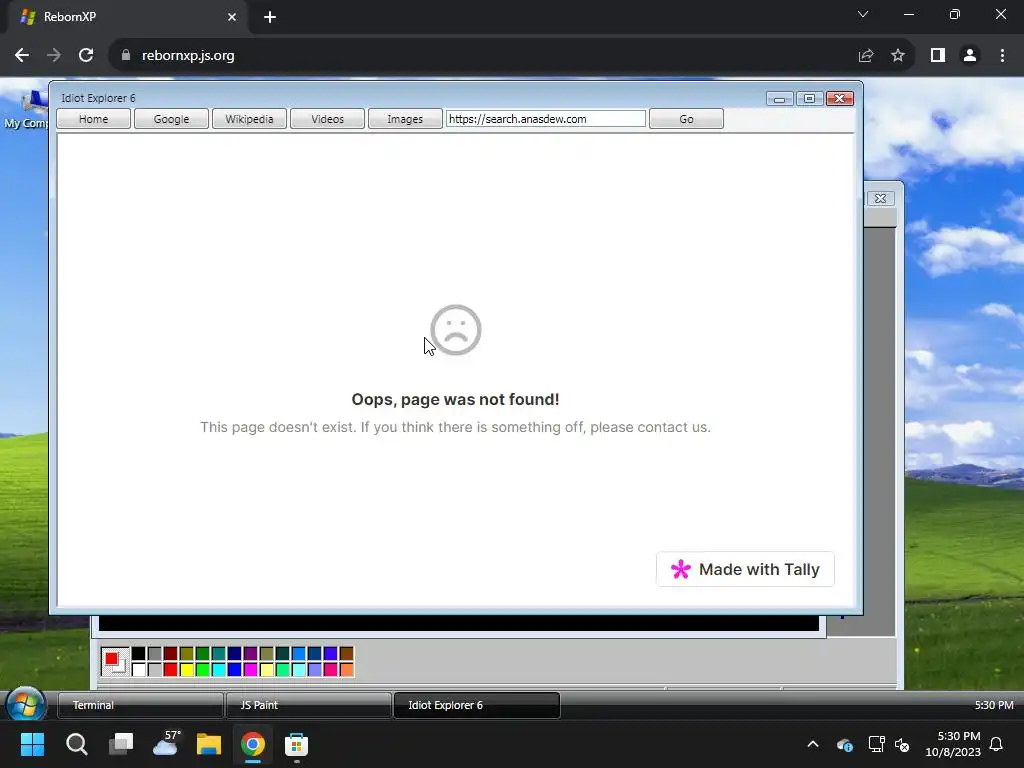Open Chrome's three-dot menu
This screenshot has width=1024, height=768.
(x=1002, y=56)
